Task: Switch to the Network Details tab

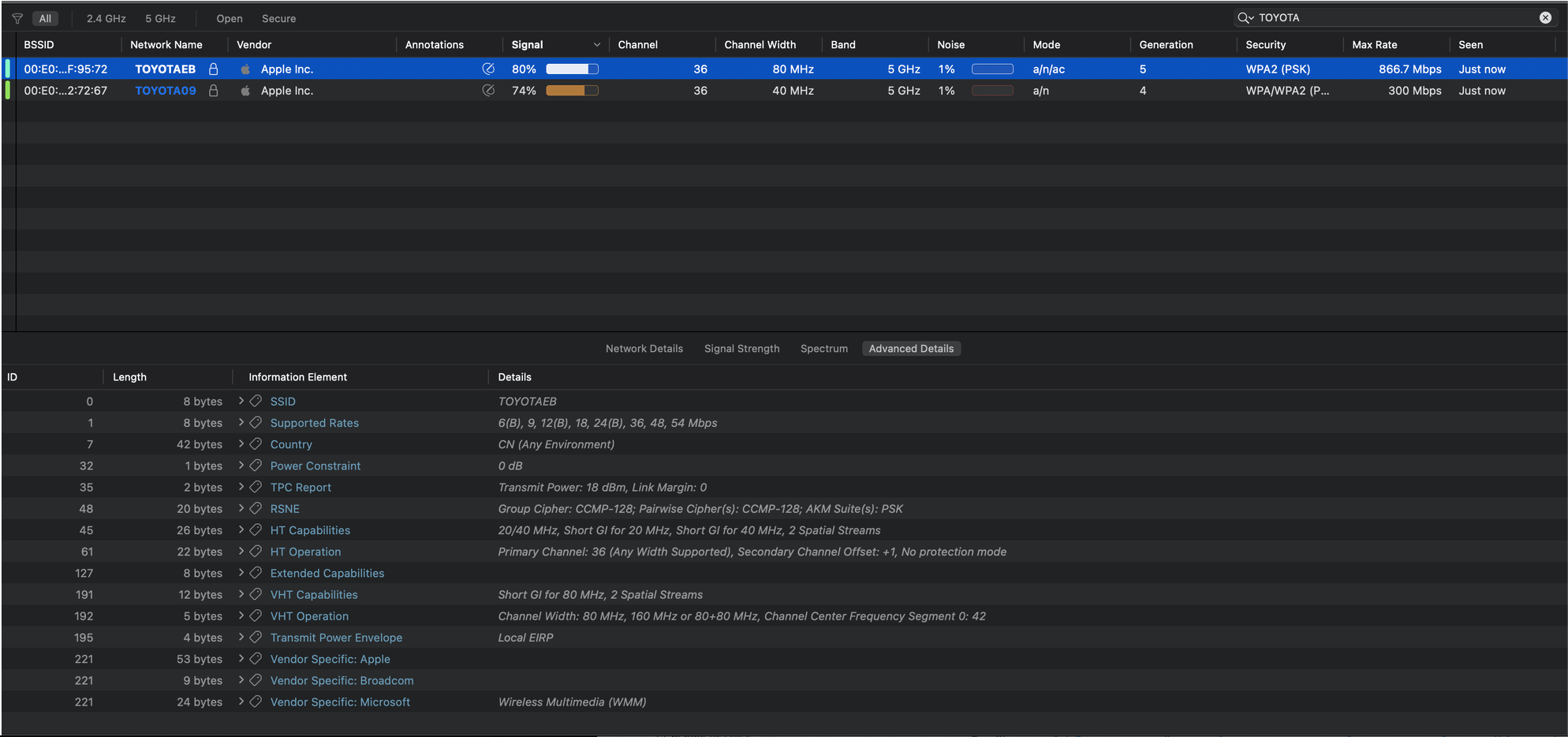Action: (x=644, y=348)
